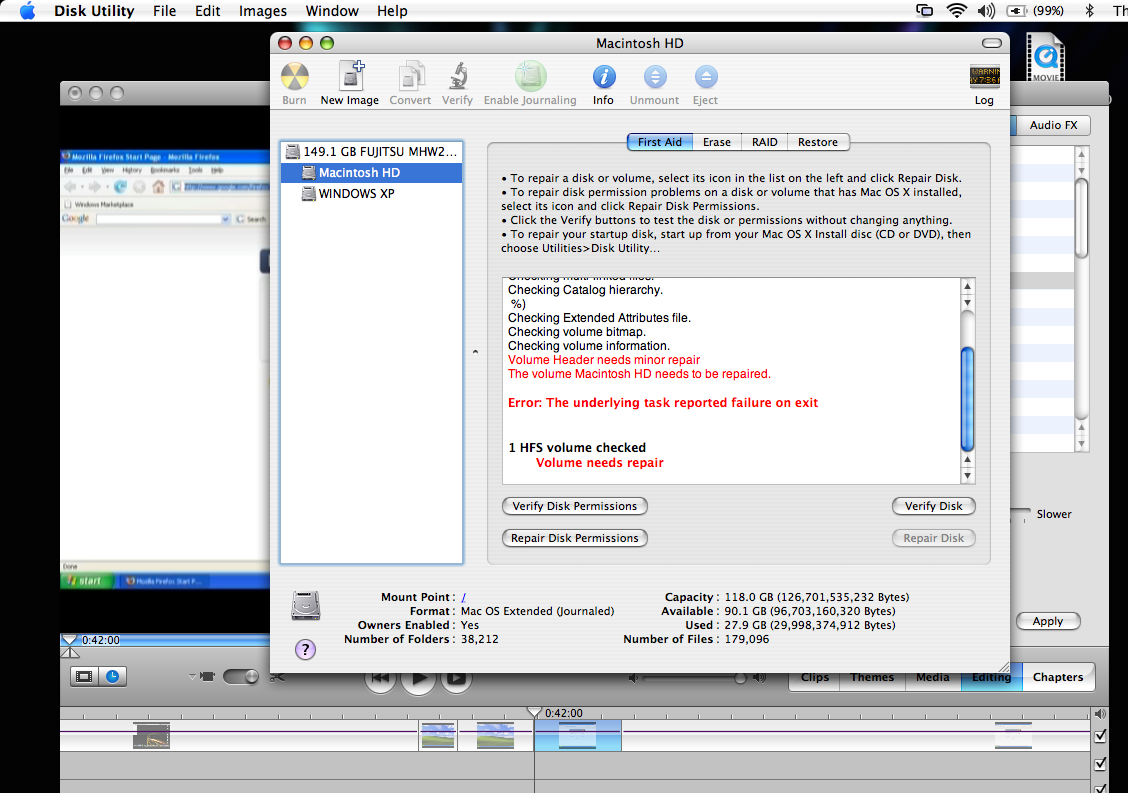Click the Verify microscope icon
Screen dimensions: 1128x793
pos(458,76)
